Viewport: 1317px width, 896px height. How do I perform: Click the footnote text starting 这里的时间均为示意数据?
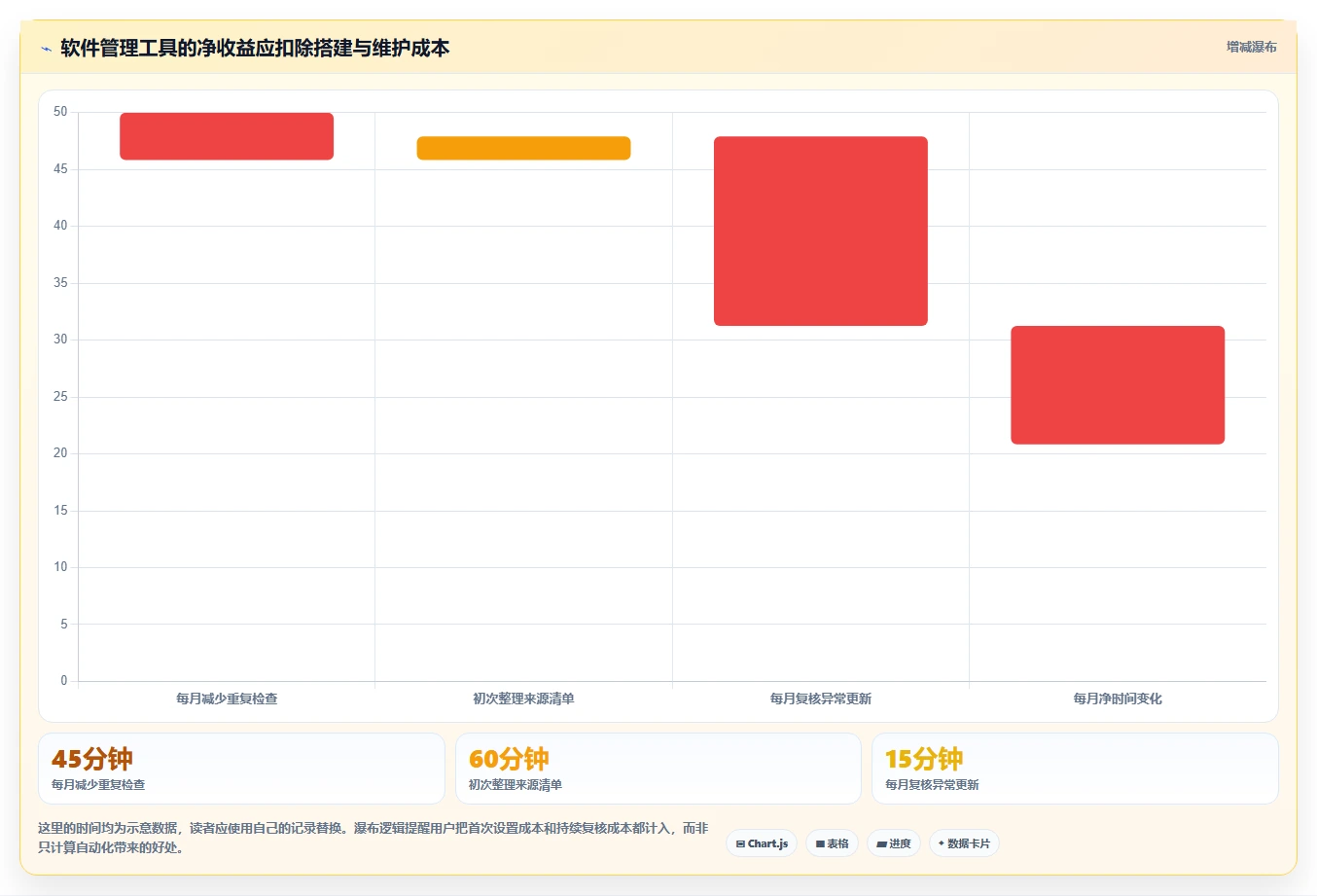point(374,838)
